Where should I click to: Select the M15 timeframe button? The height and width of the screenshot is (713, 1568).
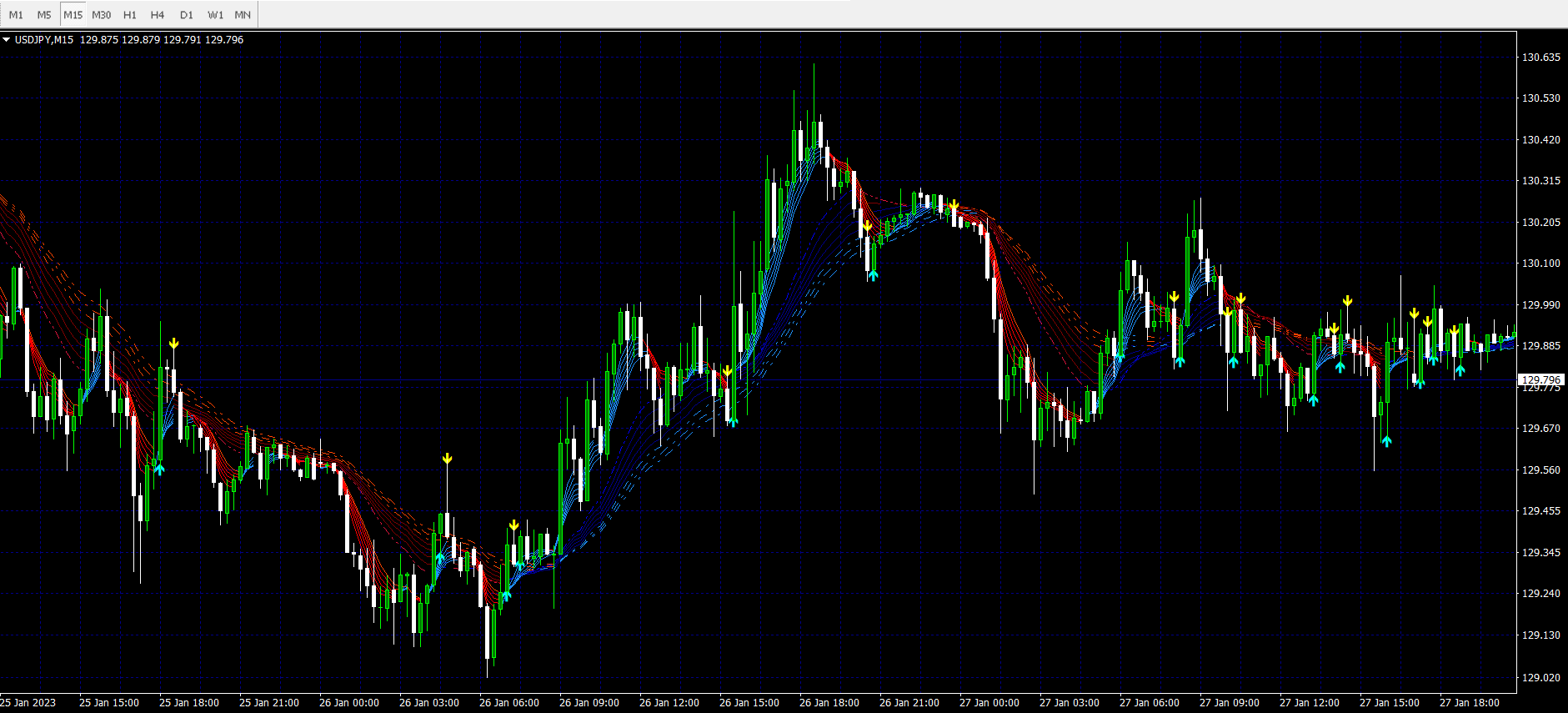coord(73,15)
